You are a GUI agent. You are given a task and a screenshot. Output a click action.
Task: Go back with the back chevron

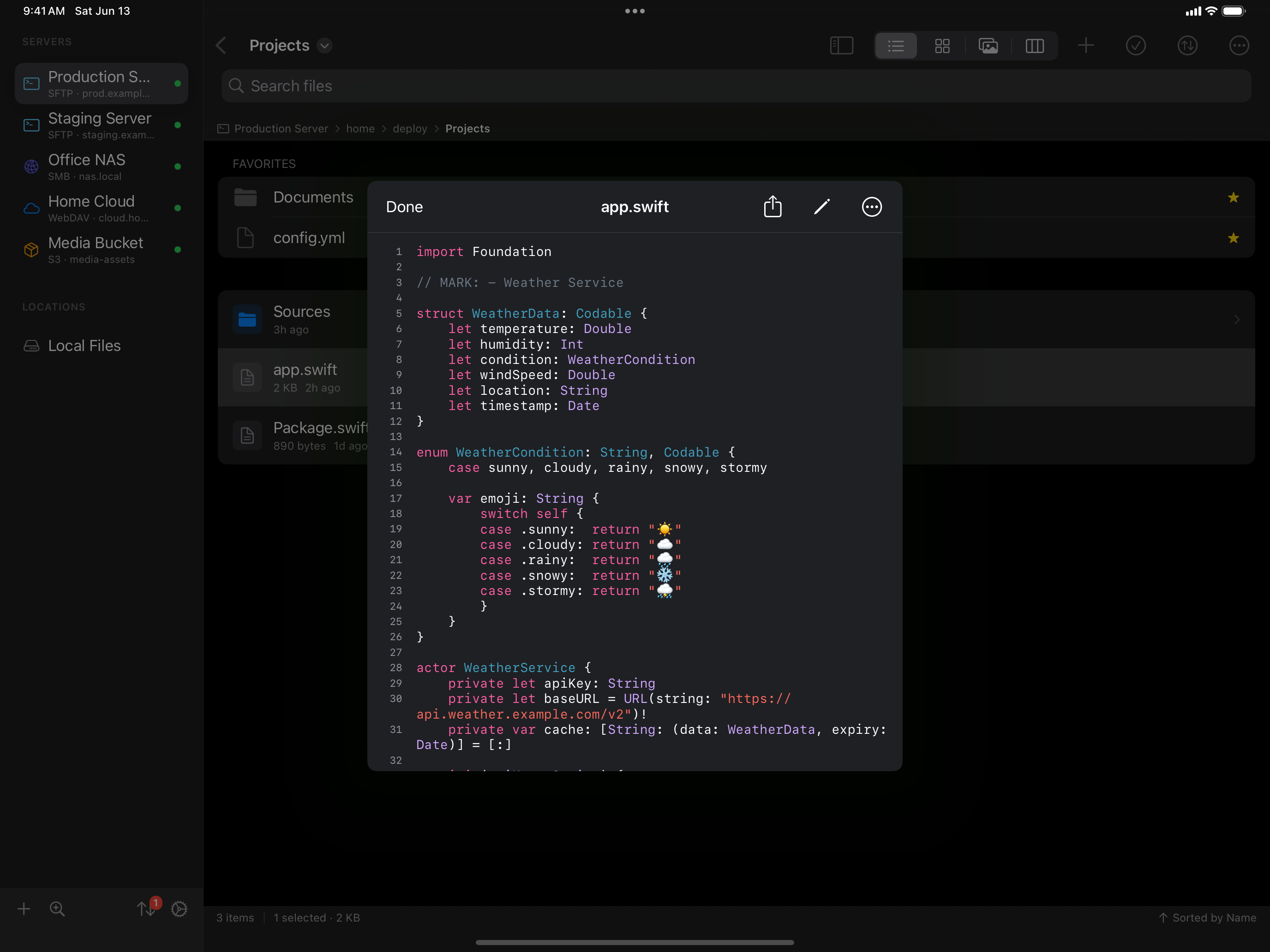tap(221, 45)
